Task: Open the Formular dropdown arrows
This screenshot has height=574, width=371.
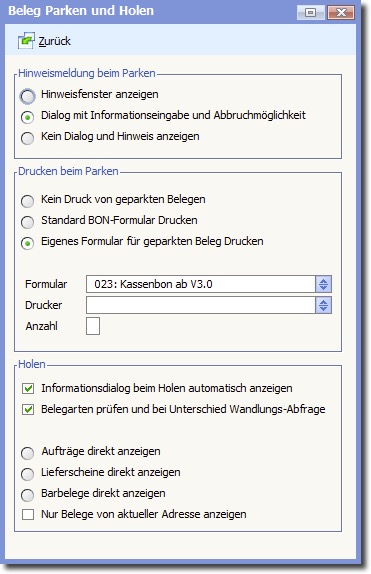Action: coord(323,284)
